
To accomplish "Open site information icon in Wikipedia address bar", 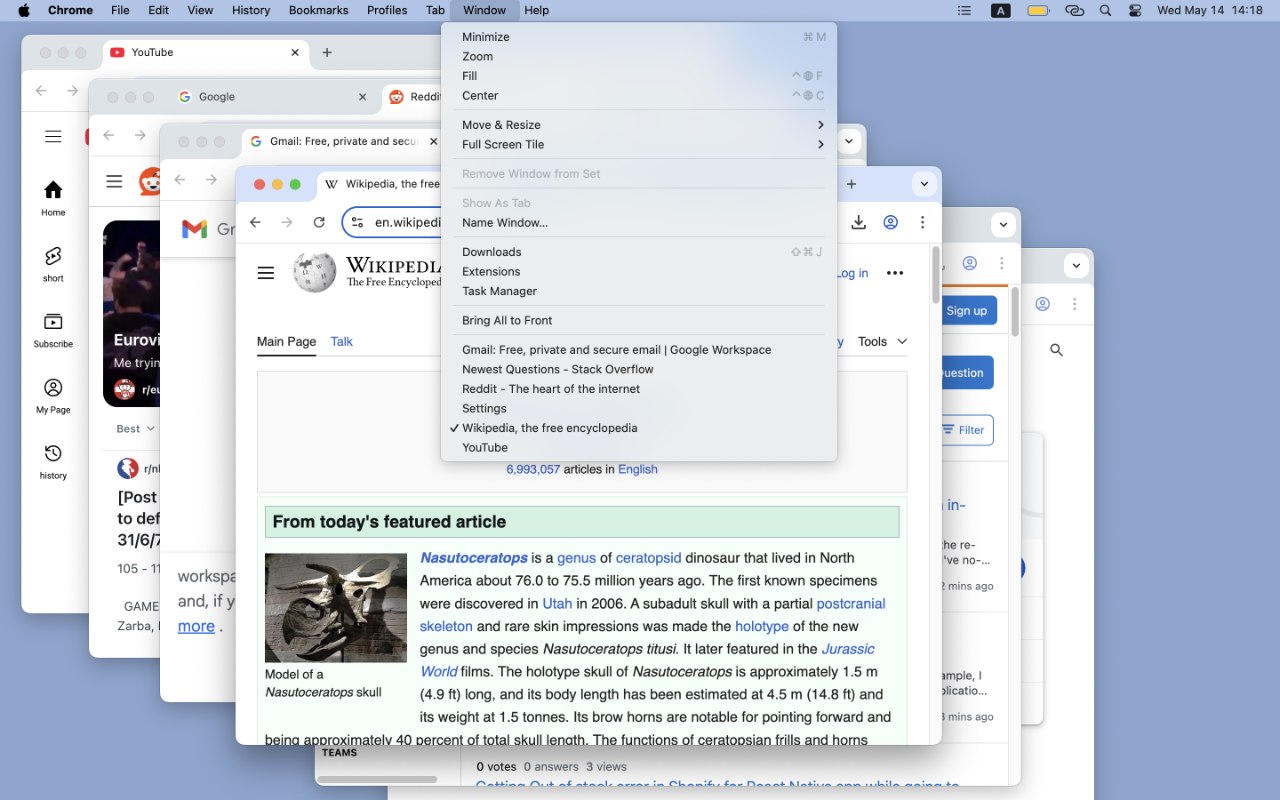I will (357, 222).
